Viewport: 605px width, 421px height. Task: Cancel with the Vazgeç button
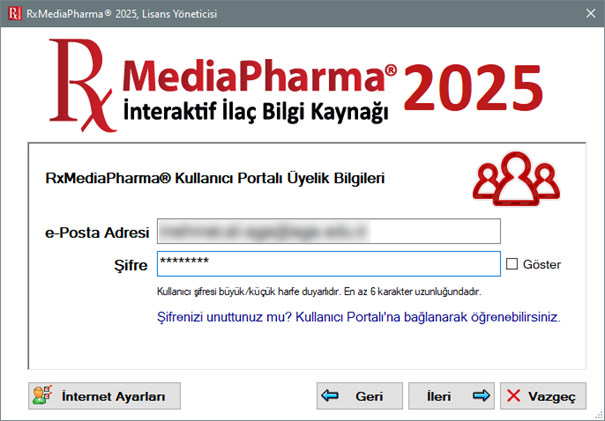543,396
